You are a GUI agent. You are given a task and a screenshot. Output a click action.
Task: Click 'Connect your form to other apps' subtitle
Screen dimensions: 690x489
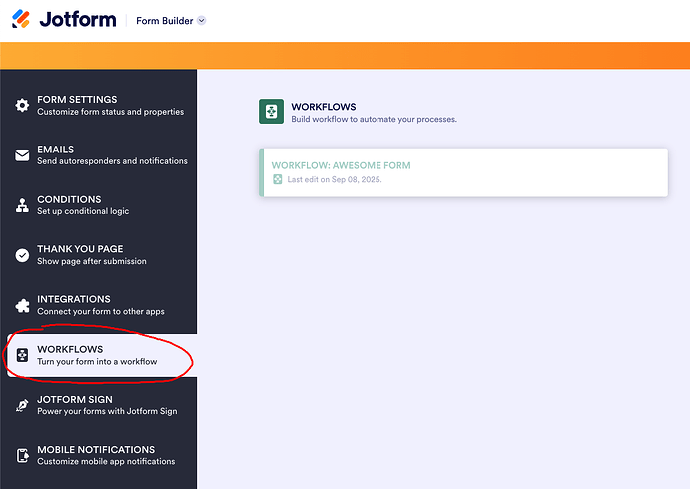(101, 312)
